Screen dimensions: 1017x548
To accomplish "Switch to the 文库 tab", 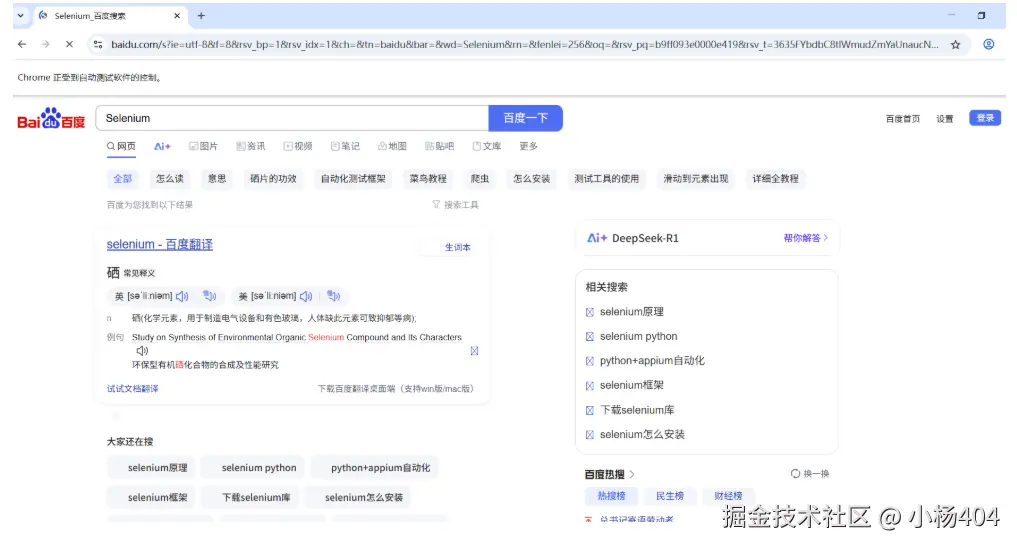I will 487,147.
